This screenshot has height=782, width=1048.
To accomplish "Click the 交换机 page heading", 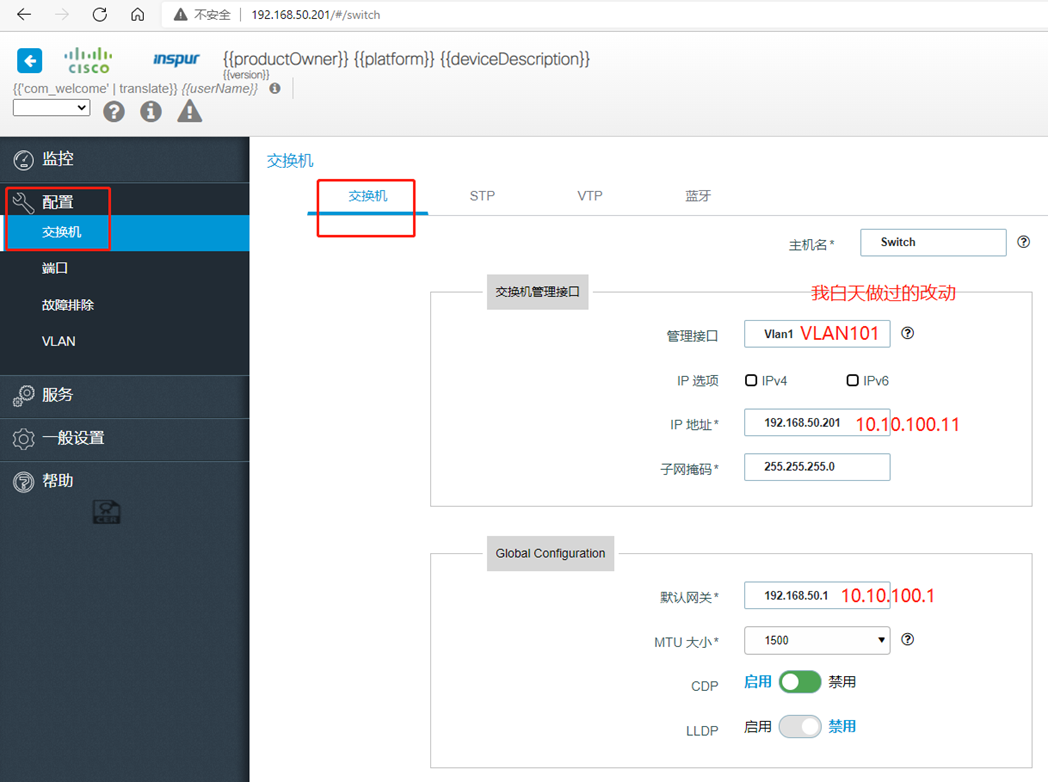I will [x=290, y=160].
